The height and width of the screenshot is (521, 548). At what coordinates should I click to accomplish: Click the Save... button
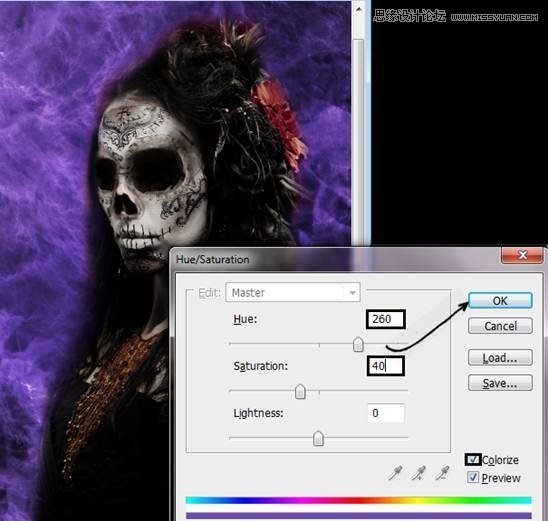(500, 383)
